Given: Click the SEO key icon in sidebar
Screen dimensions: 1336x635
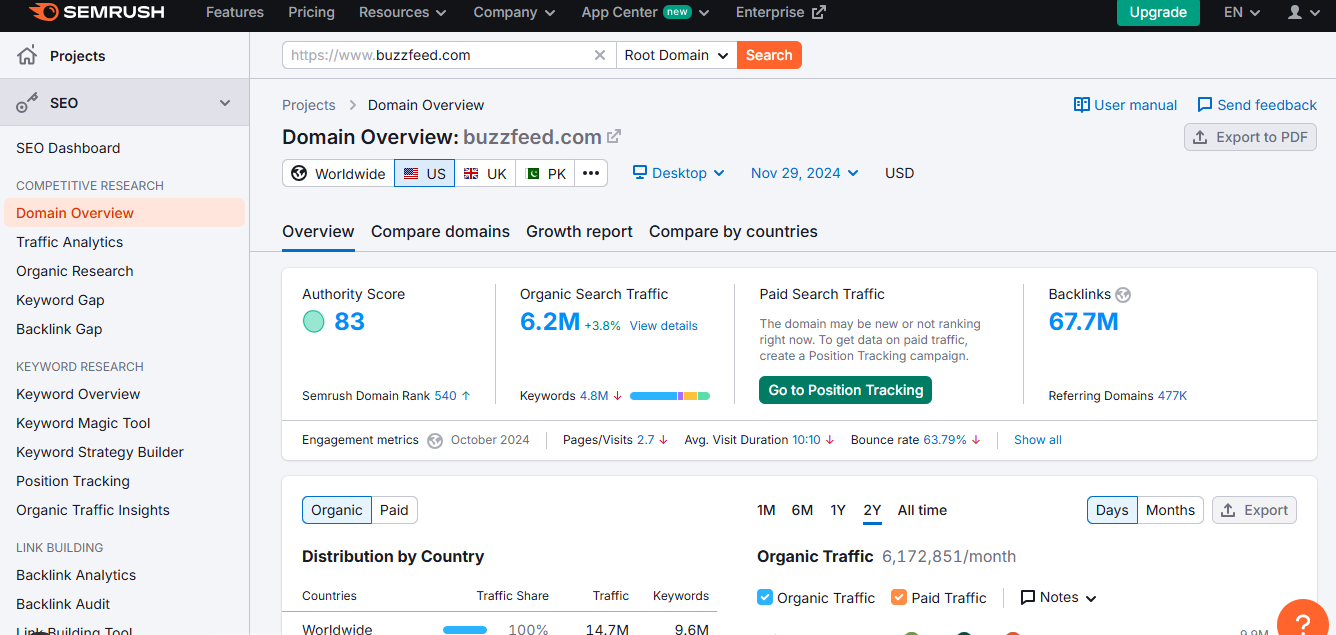Looking at the screenshot, I should tap(27, 103).
